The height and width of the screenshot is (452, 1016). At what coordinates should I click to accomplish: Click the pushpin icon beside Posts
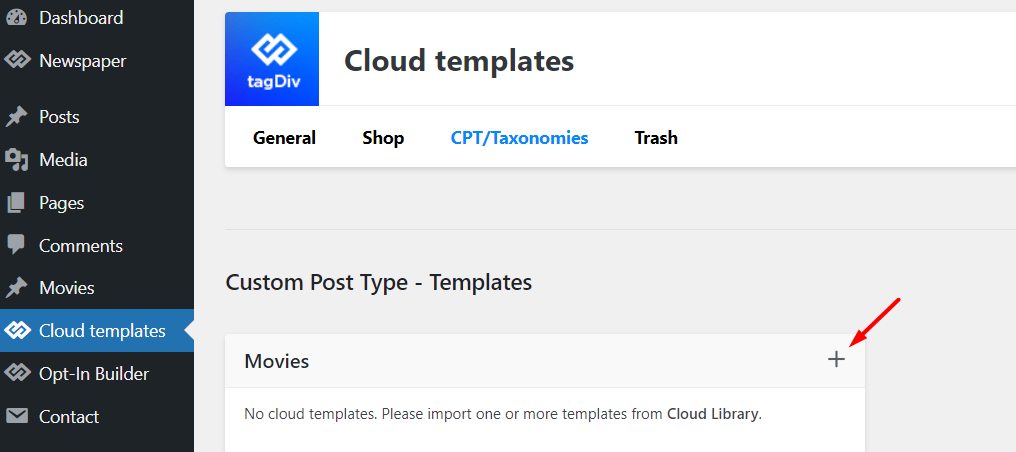(17, 117)
